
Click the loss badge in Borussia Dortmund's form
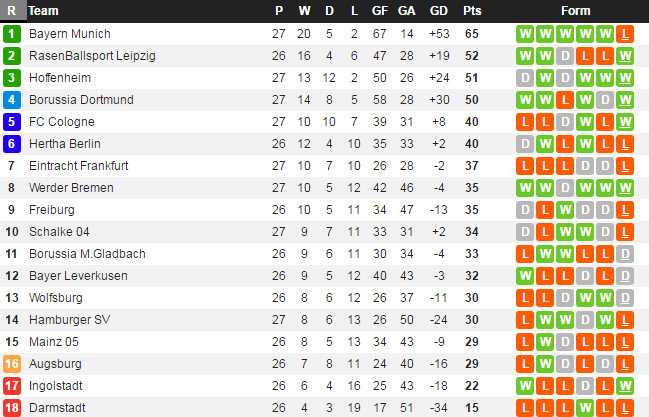click(565, 99)
